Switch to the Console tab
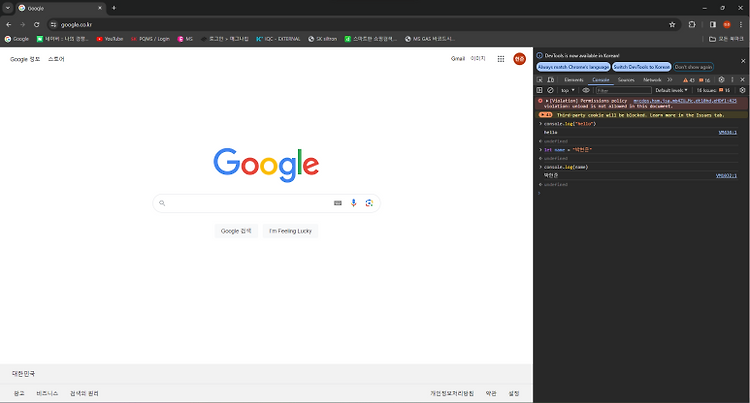 pos(601,80)
